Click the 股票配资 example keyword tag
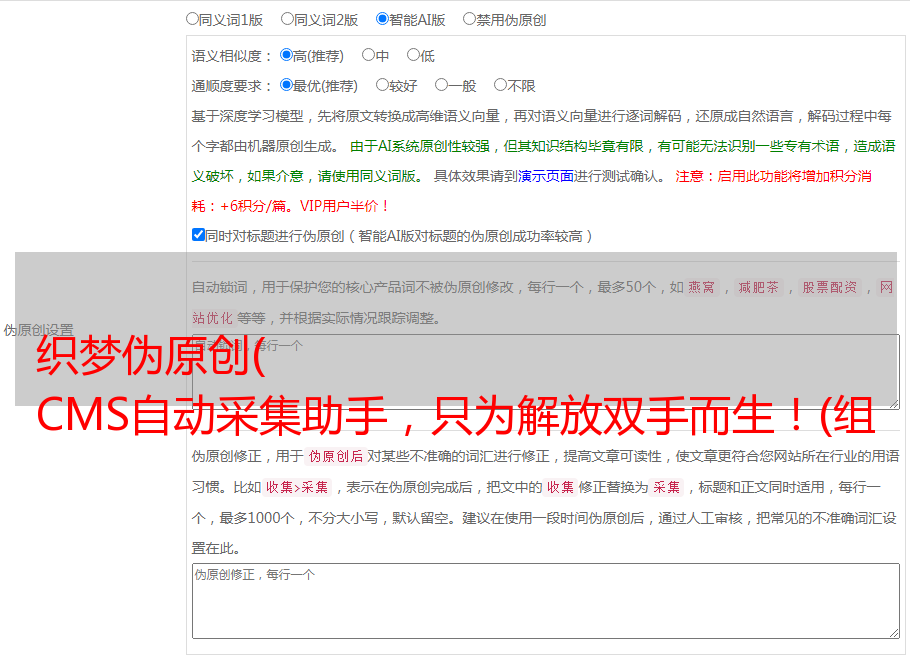The height and width of the screenshot is (658, 911). click(x=830, y=287)
